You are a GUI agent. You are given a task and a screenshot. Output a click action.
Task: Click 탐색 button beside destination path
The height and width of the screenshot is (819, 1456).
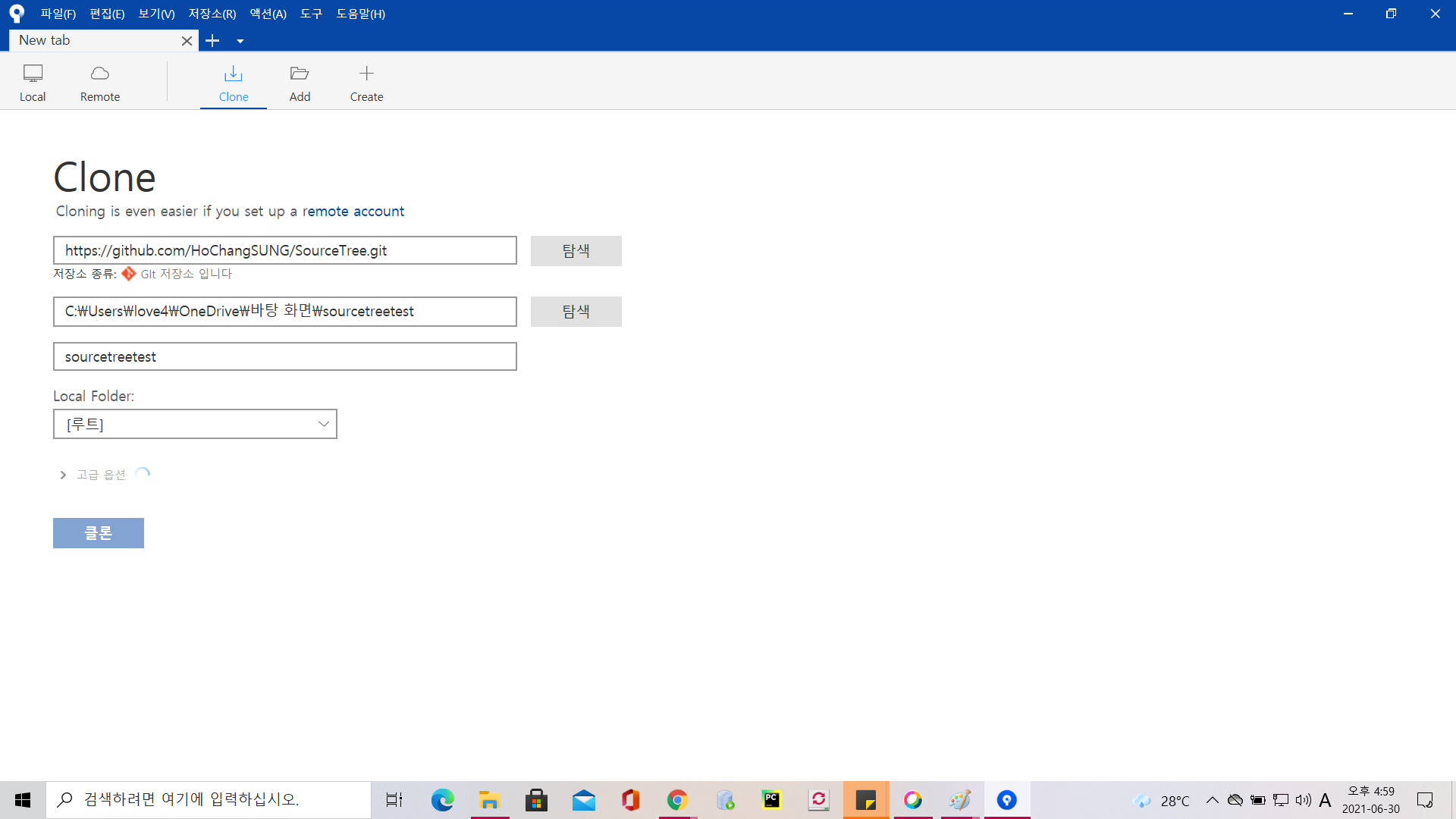pyautogui.click(x=576, y=312)
